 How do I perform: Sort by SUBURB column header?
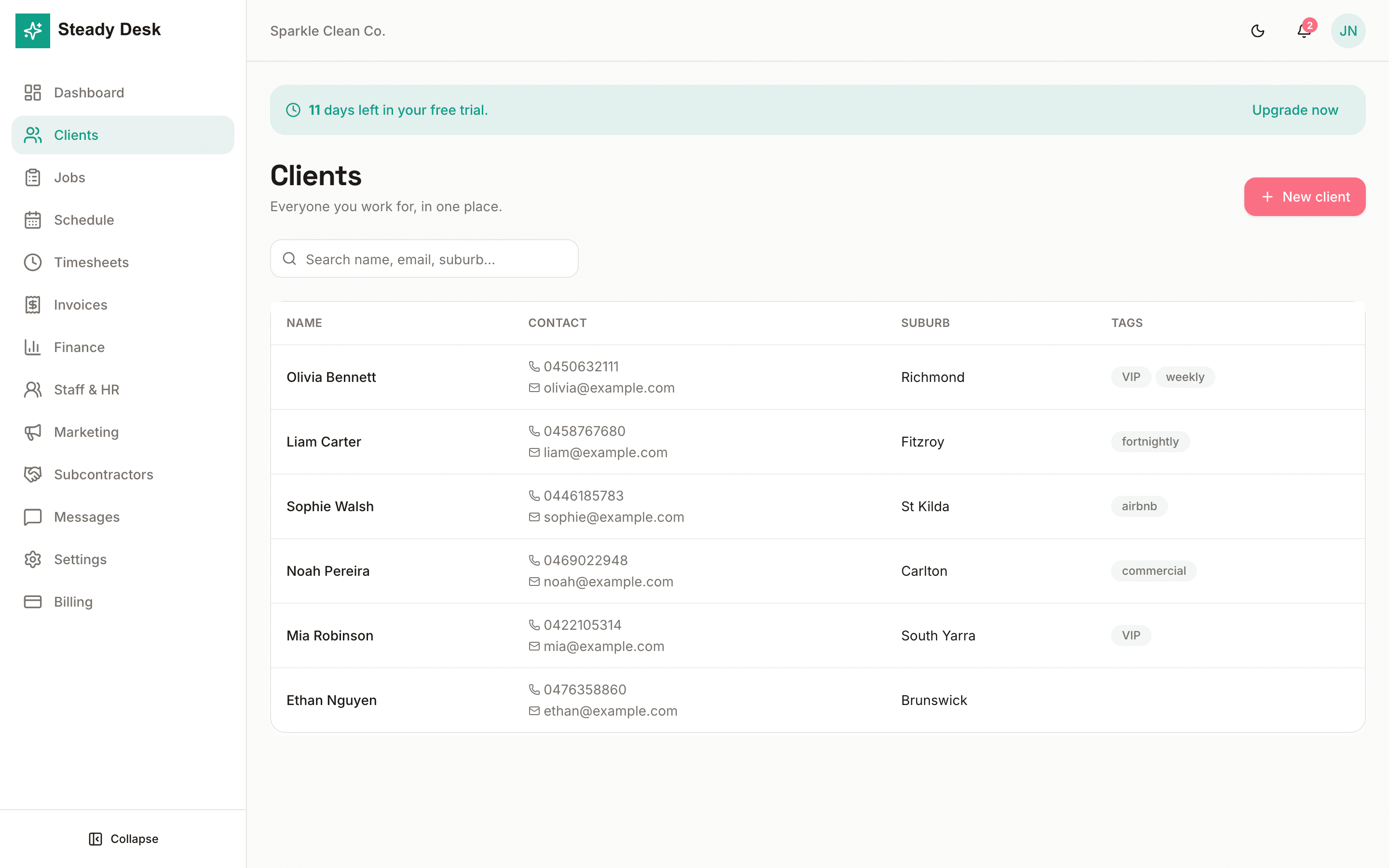point(925,323)
